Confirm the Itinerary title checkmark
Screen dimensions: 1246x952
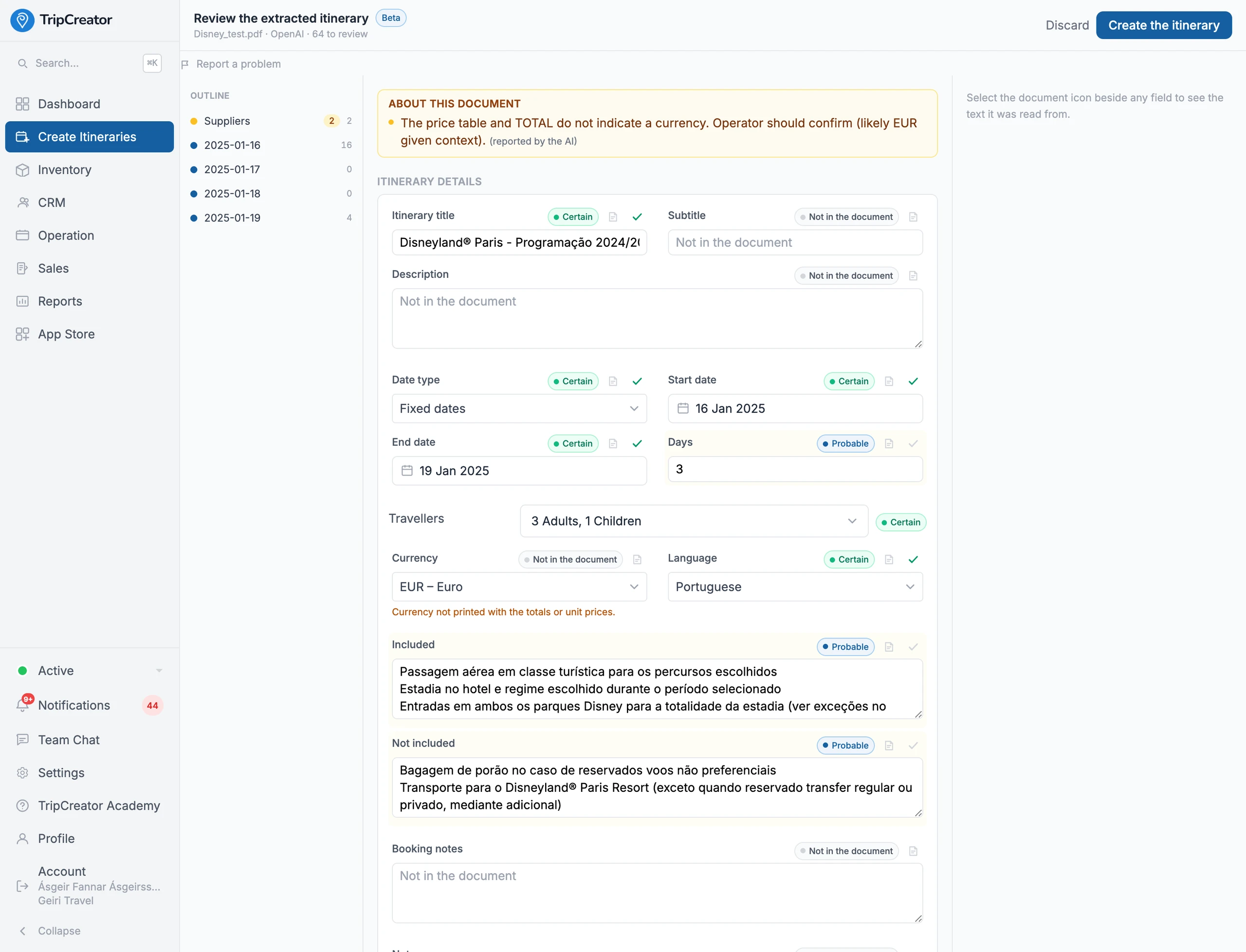click(637, 217)
